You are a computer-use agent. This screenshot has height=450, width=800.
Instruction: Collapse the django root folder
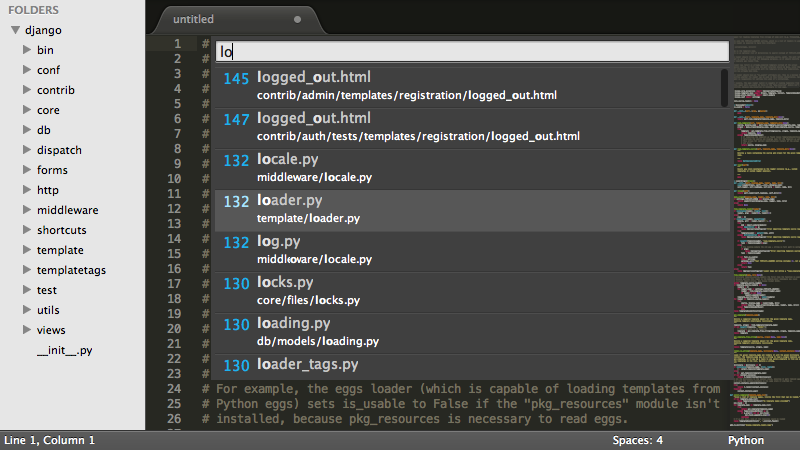click(x=16, y=30)
